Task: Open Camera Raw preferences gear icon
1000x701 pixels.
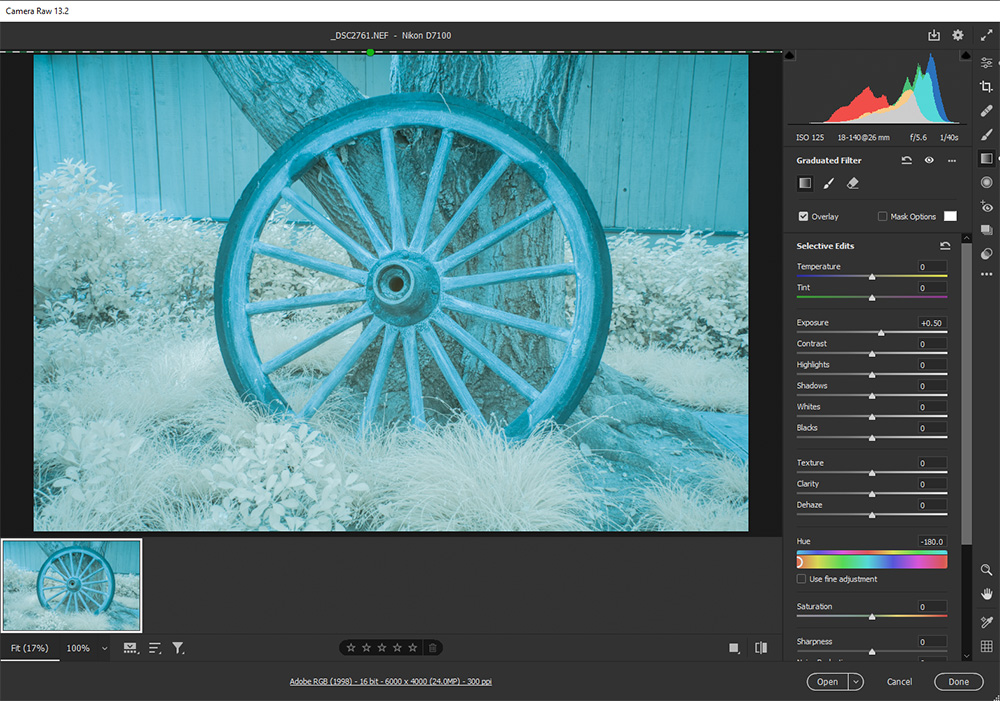Action: coord(958,35)
